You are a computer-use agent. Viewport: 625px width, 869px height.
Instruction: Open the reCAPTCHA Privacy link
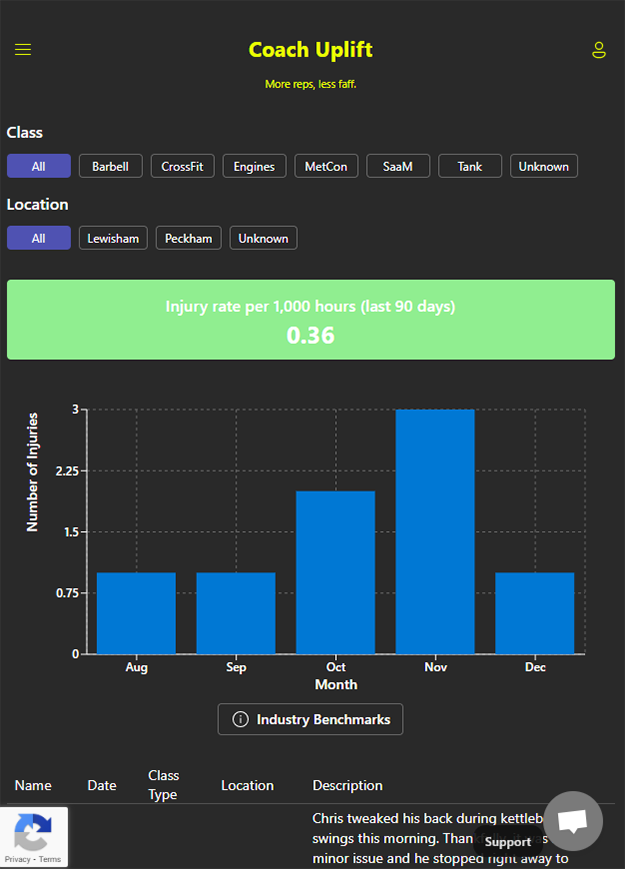[x=17, y=860]
